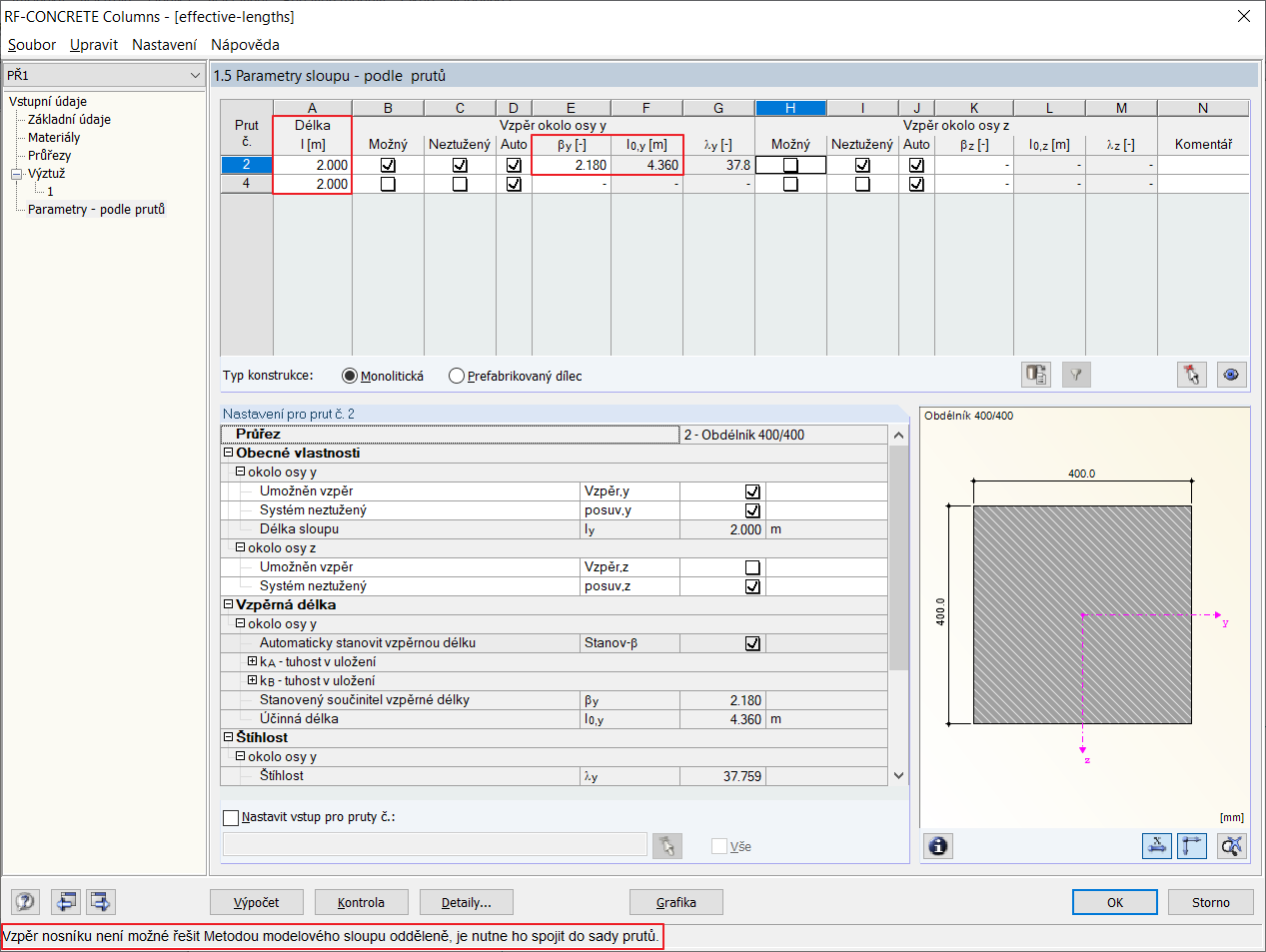Viewport: 1266px width, 952px height.
Task: Confirm with the OK button
Action: (x=1115, y=902)
